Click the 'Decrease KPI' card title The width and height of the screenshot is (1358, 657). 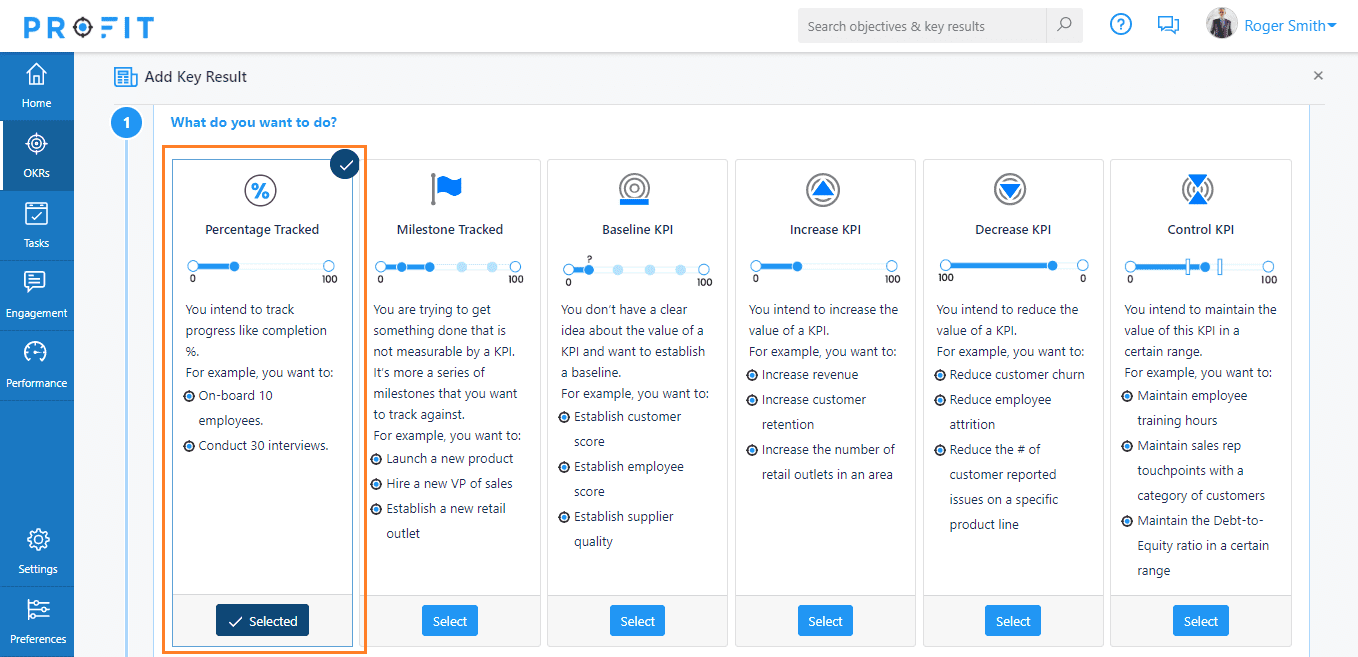pos(1013,229)
